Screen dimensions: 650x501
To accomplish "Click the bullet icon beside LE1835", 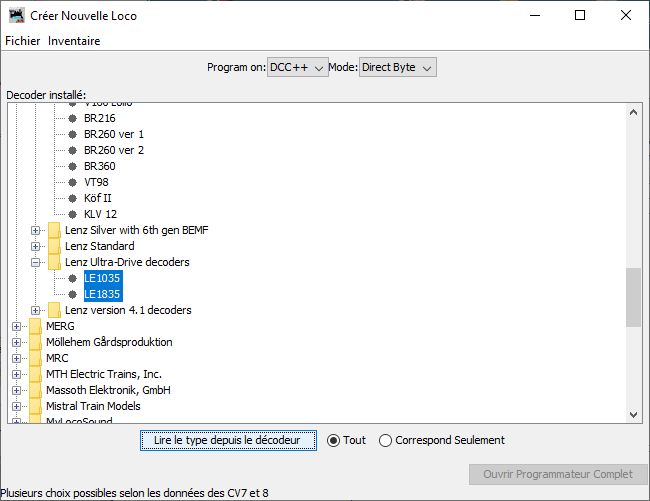I will (x=73, y=295).
